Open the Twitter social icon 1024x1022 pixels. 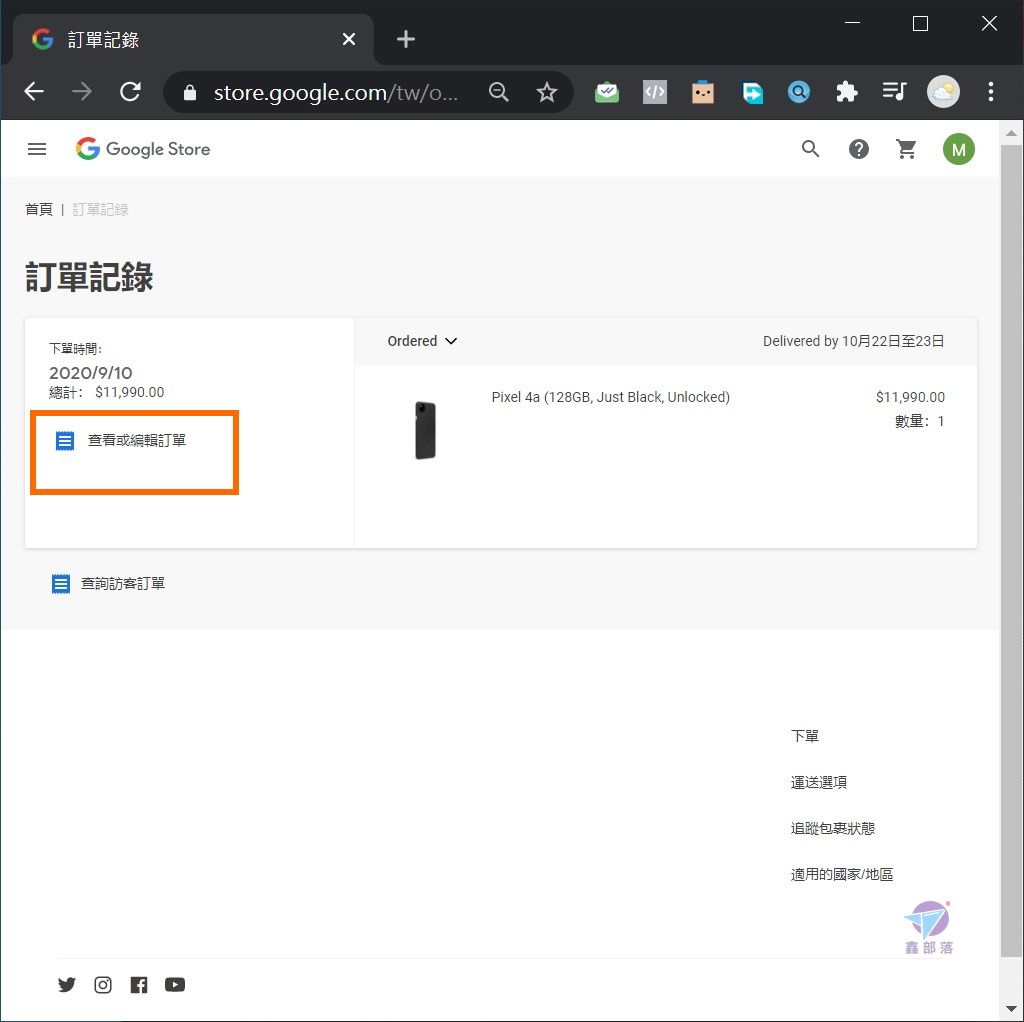click(67, 984)
